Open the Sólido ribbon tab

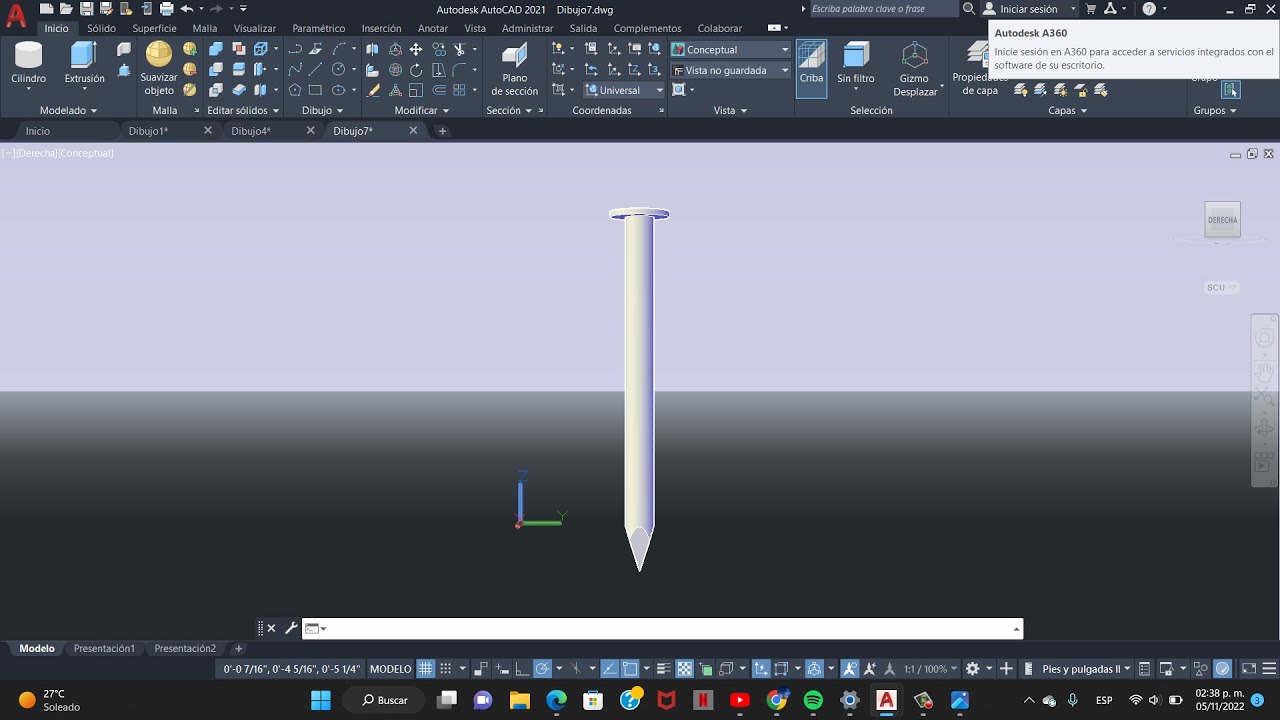coord(101,28)
